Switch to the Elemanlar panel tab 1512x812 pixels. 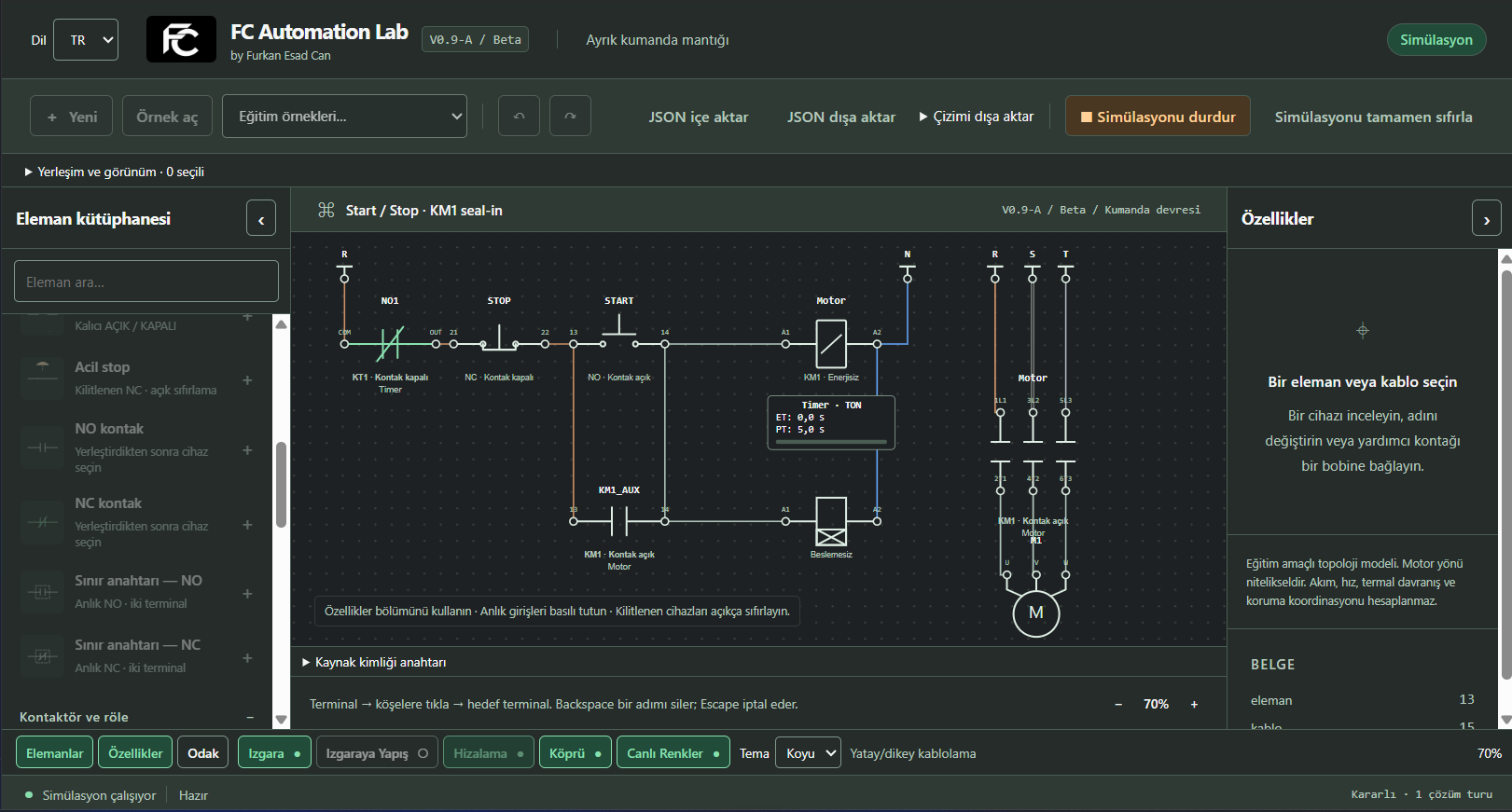tap(55, 753)
